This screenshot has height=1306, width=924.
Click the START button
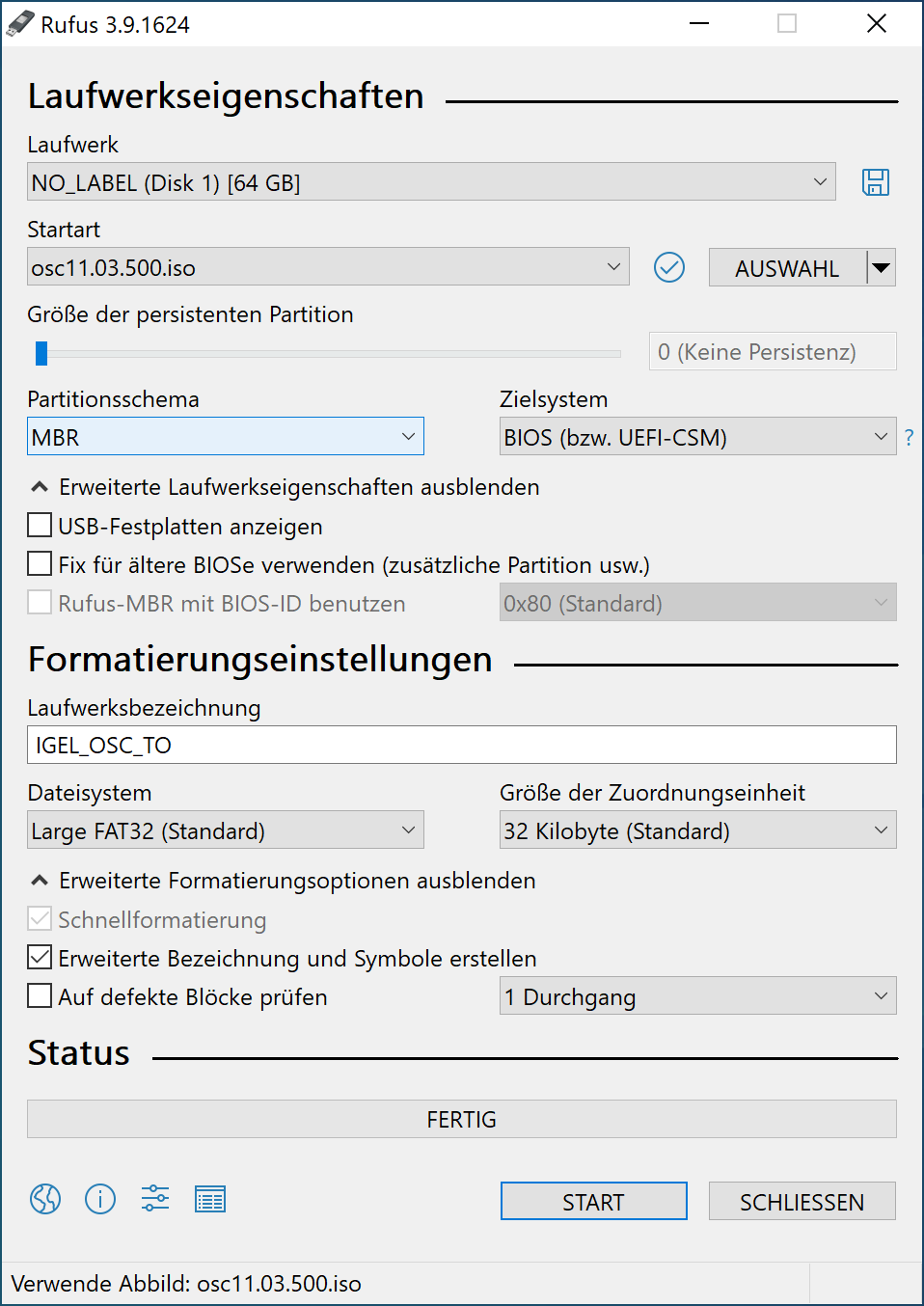[592, 1201]
